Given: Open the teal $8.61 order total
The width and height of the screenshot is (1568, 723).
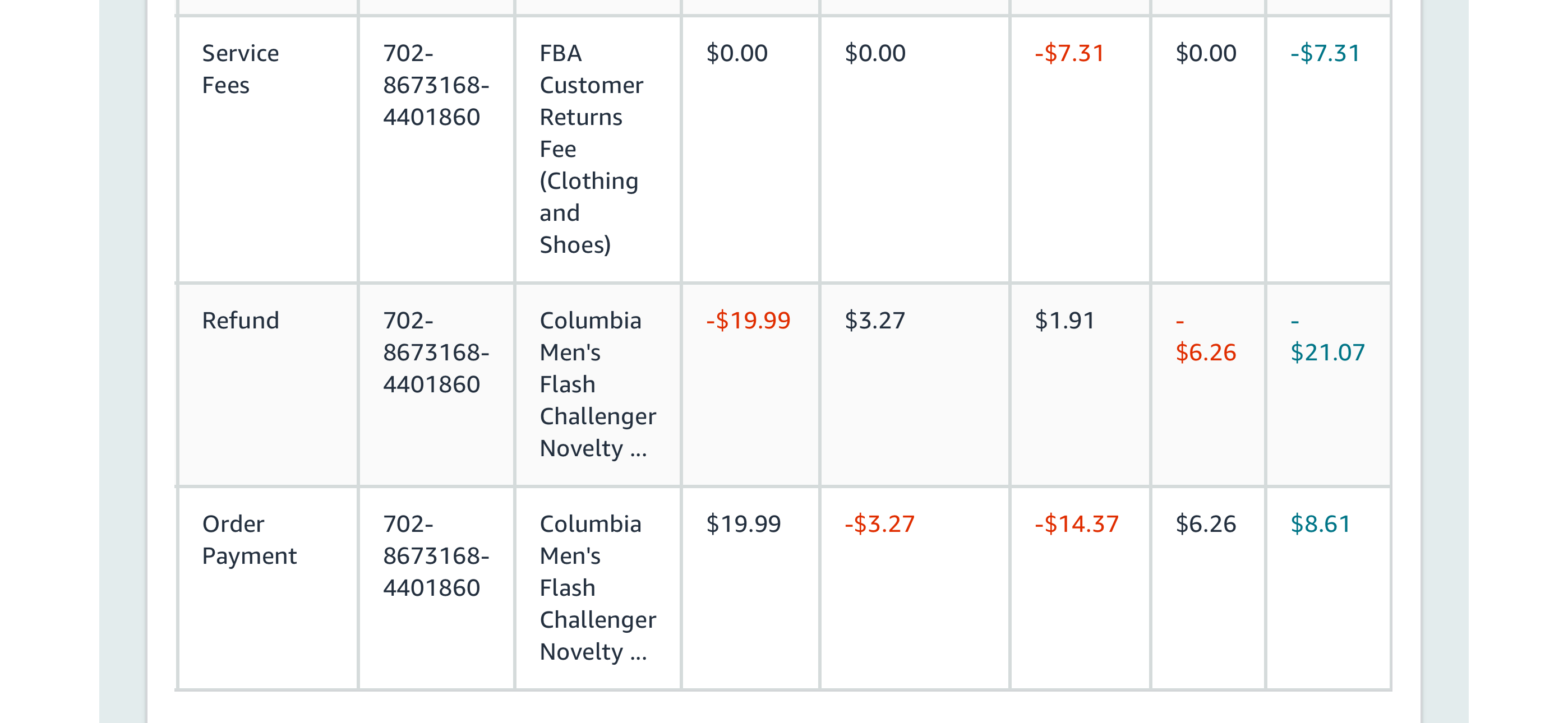Looking at the screenshot, I should 1320,523.
